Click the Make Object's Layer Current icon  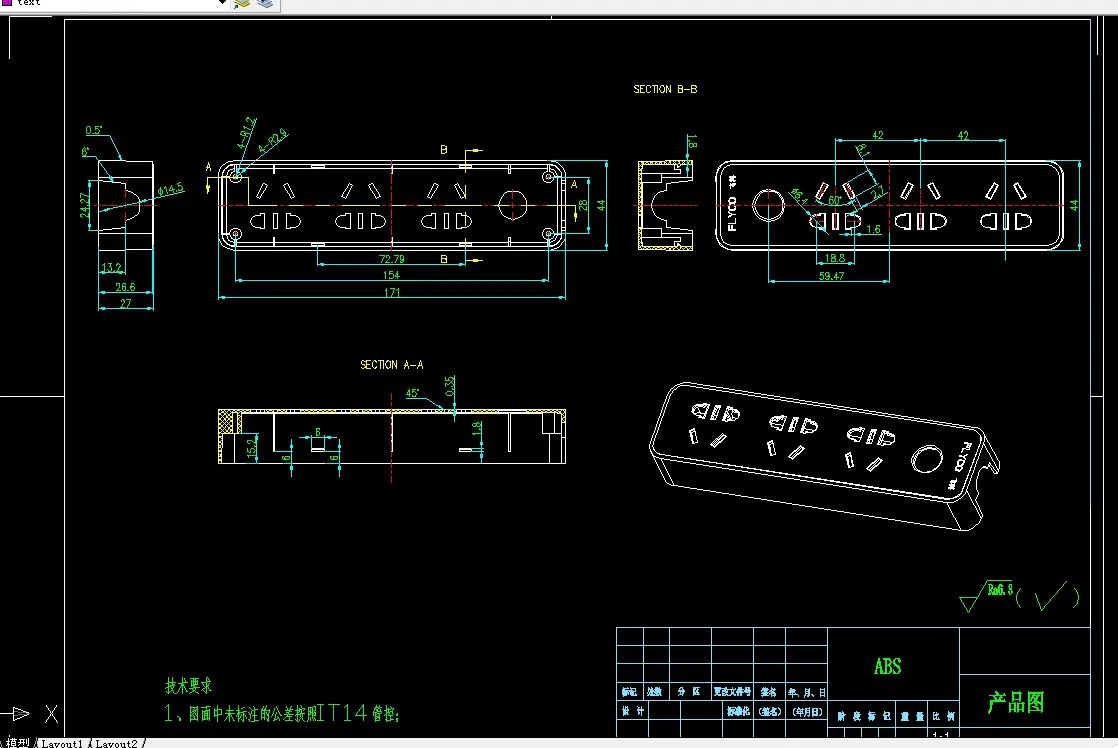coord(242,3)
